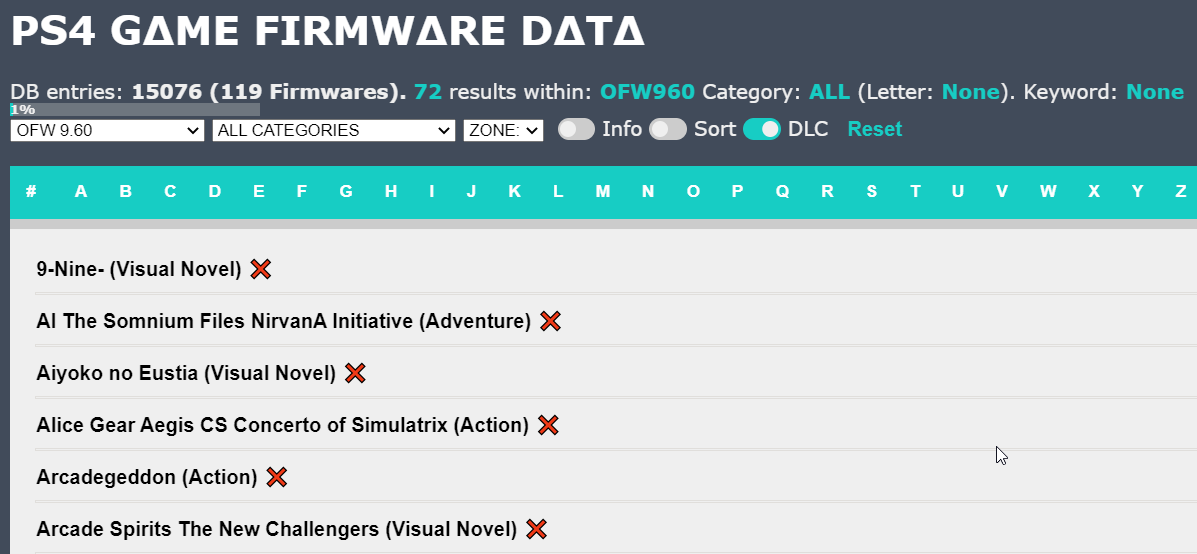Filter games by letter J
The height and width of the screenshot is (554, 1197).
pos(471,192)
